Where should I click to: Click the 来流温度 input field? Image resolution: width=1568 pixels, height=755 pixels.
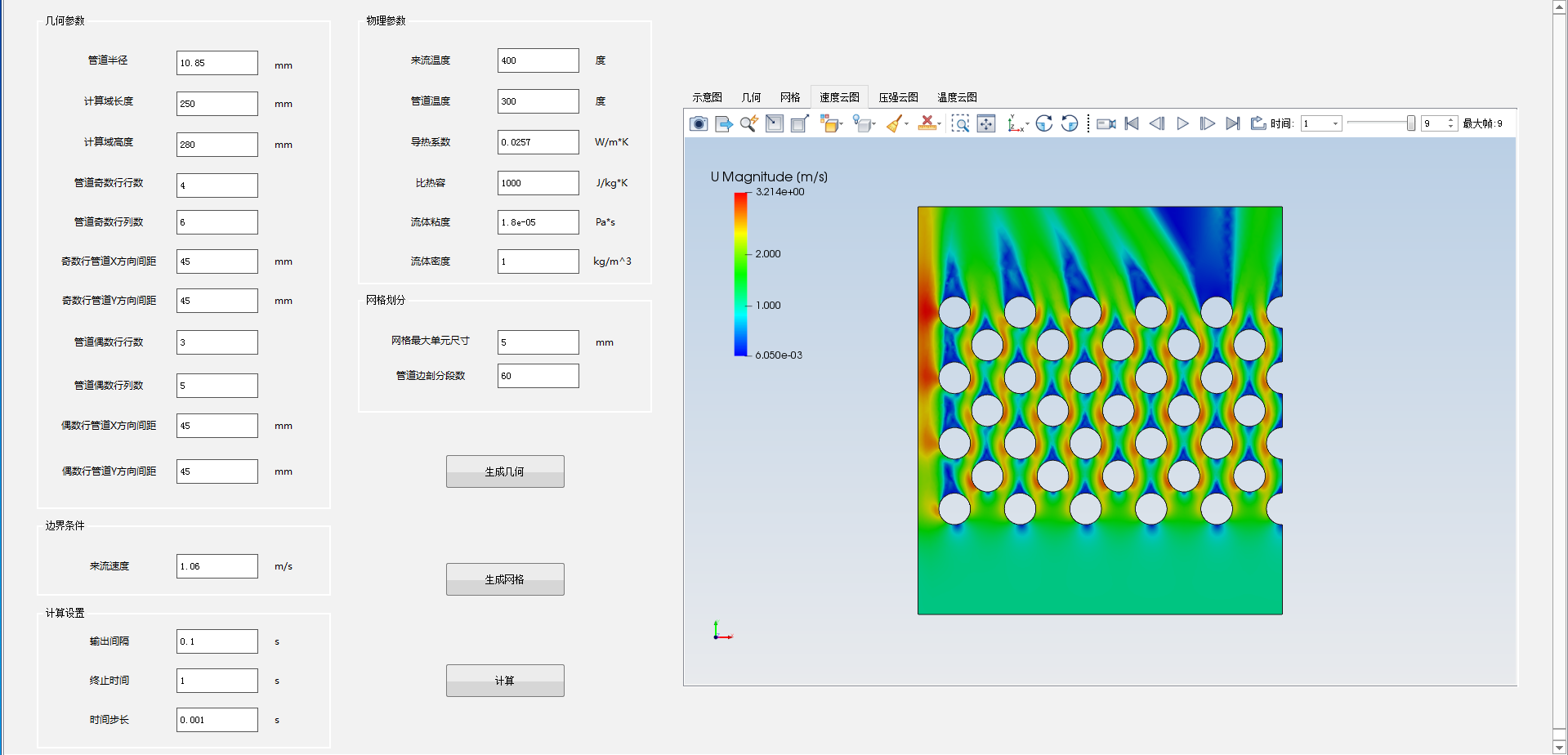point(538,60)
